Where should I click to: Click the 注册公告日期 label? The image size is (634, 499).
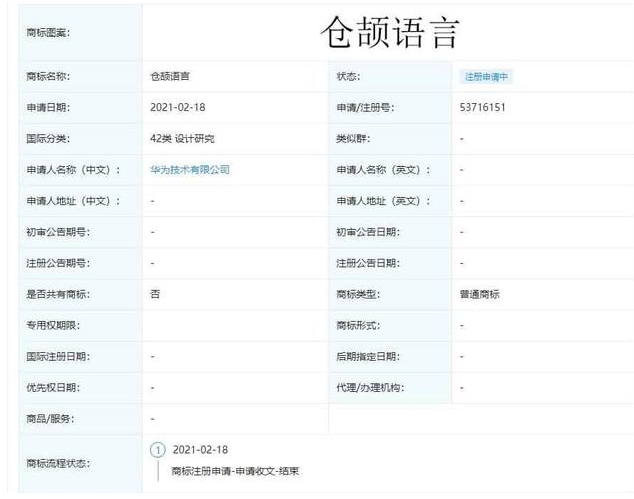pos(368,263)
